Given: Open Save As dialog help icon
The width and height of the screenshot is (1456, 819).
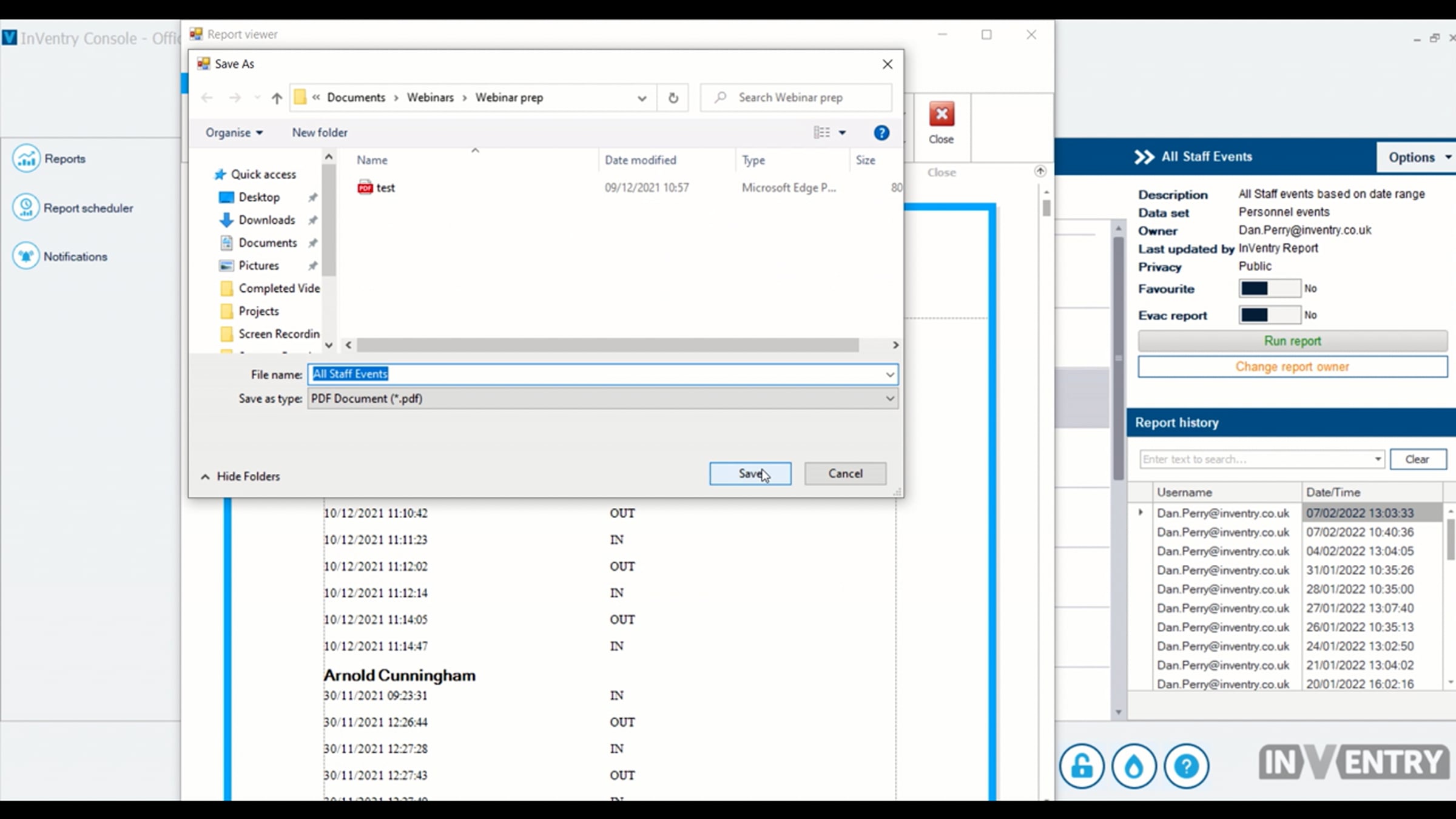Looking at the screenshot, I should point(881,132).
